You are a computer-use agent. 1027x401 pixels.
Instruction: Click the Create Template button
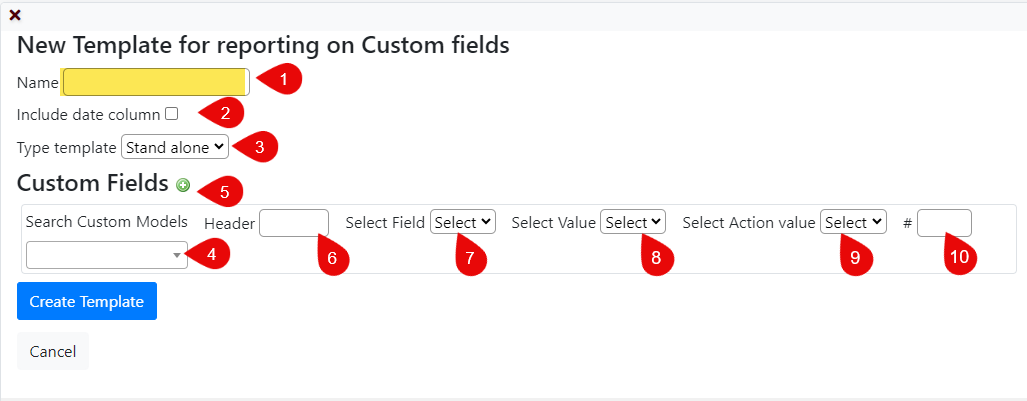point(87,301)
